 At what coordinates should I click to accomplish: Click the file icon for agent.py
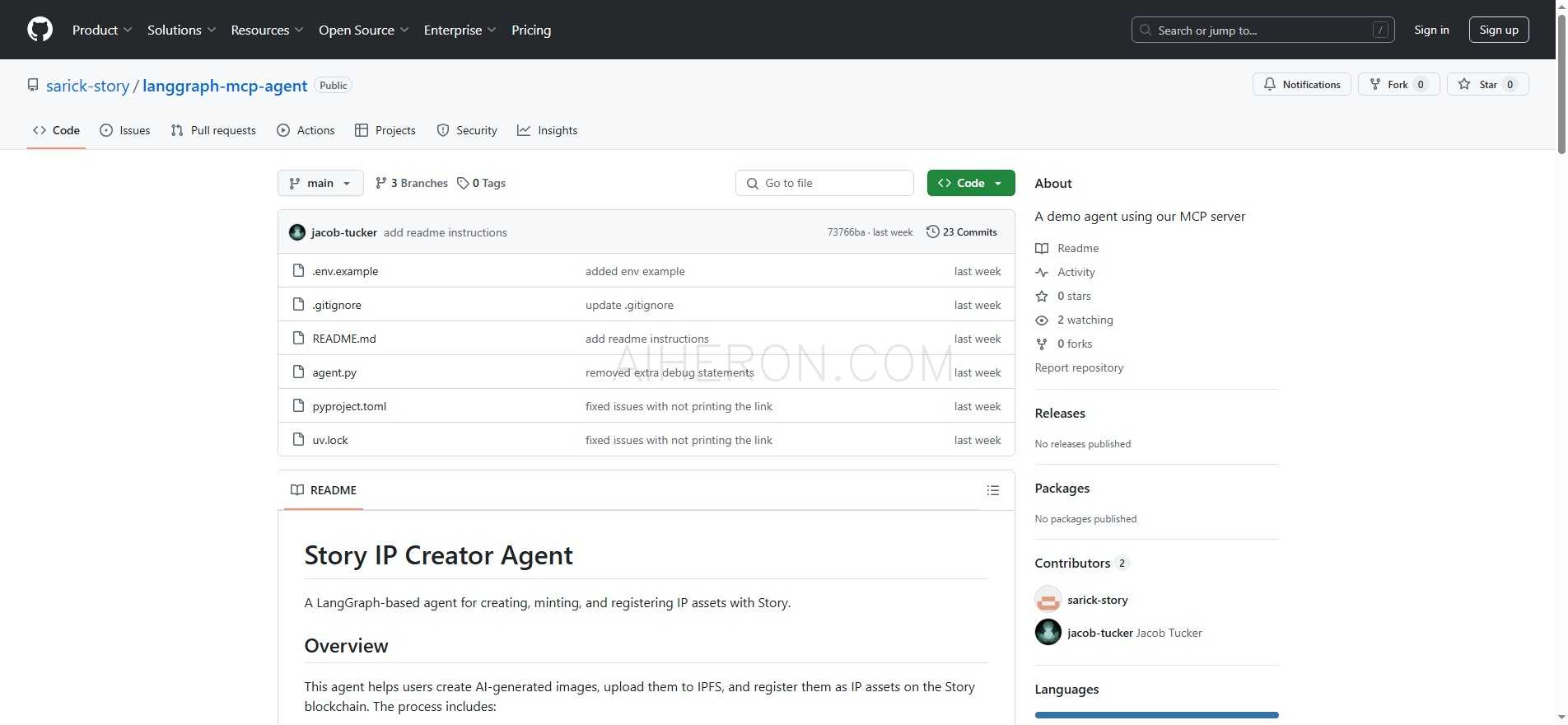(299, 372)
